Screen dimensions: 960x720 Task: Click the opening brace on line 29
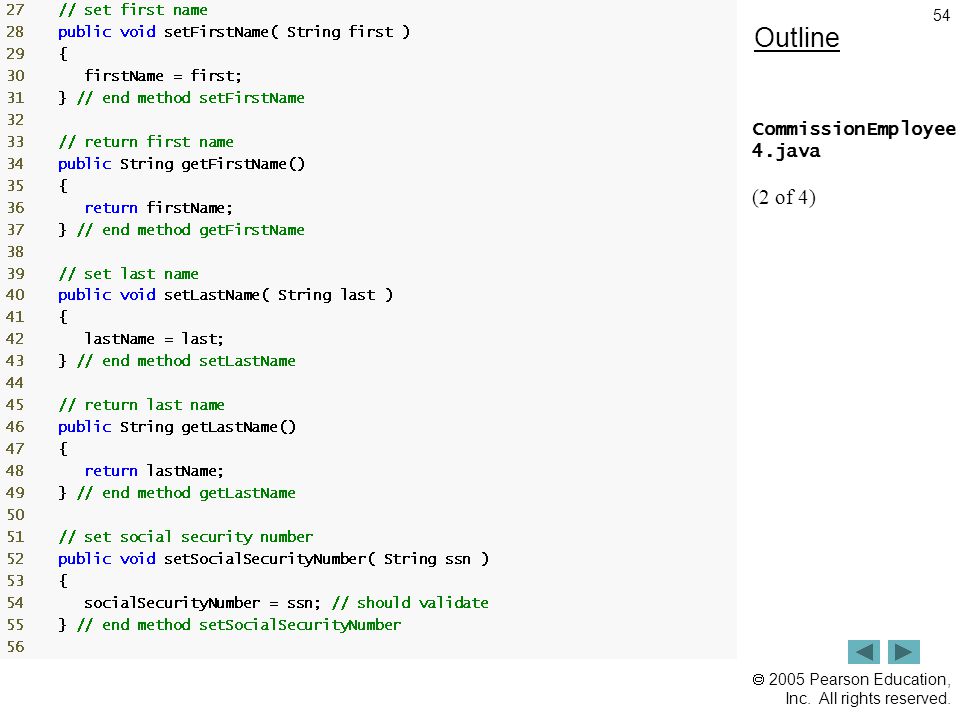[x=62, y=54]
